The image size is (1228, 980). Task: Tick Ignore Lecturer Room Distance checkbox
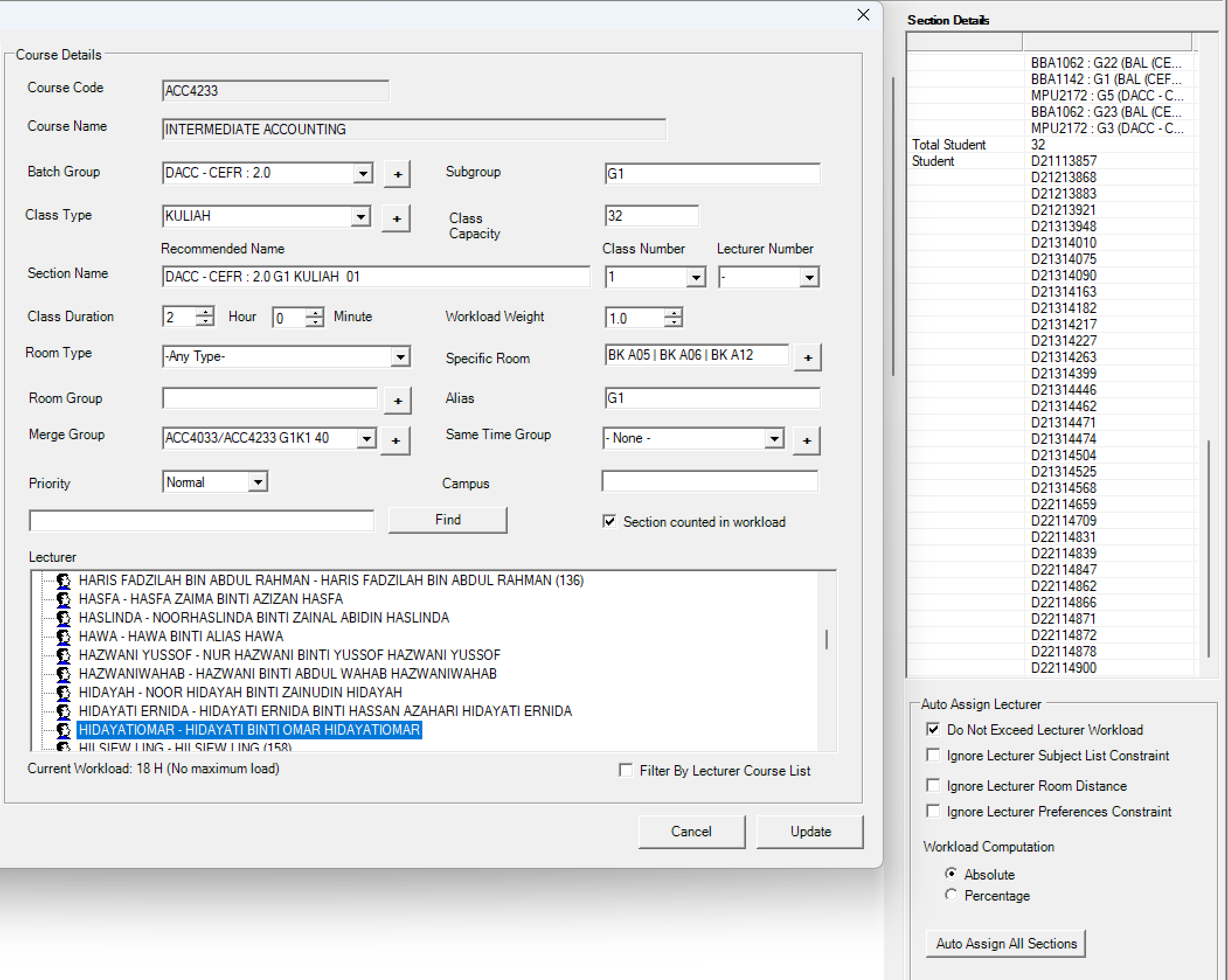tap(933, 785)
